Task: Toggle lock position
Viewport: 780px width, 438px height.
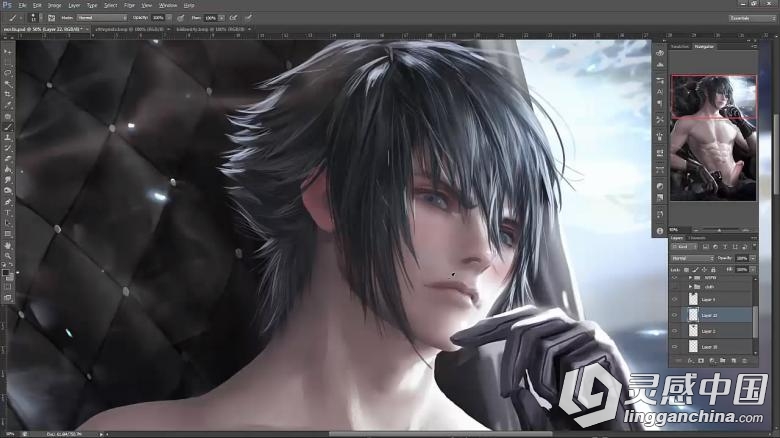Action: (704, 270)
